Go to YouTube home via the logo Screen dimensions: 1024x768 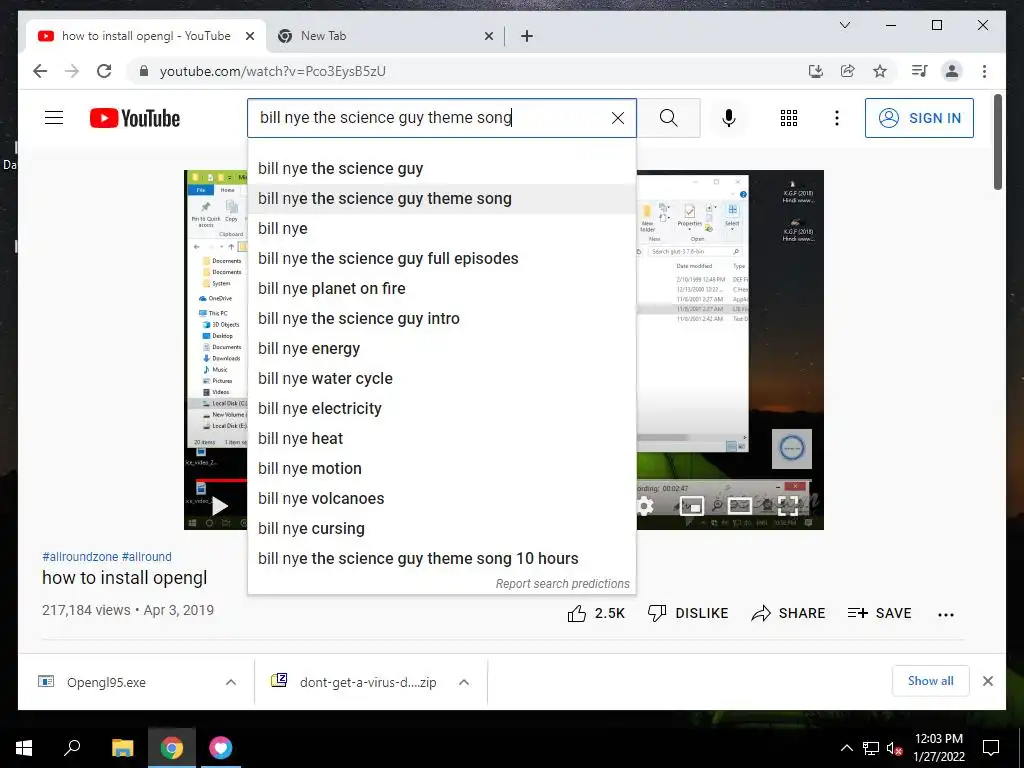tap(135, 118)
